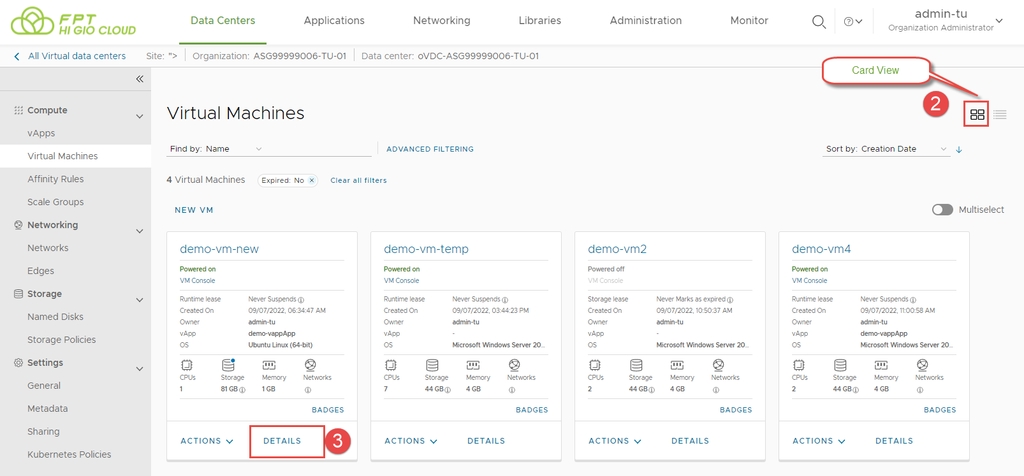Open the Sort by Creation Date dropdown
The width and height of the screenshot is (1024, 476).
click(886, 149)
